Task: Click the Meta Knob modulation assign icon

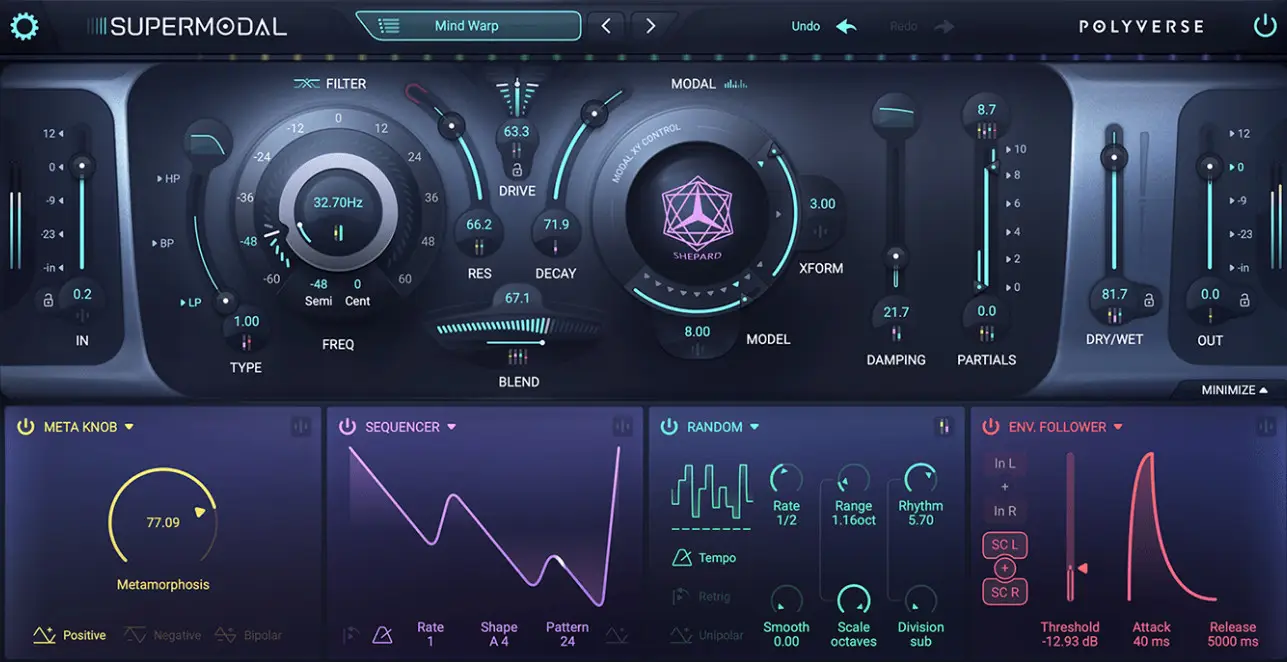Action: point(301,427)
